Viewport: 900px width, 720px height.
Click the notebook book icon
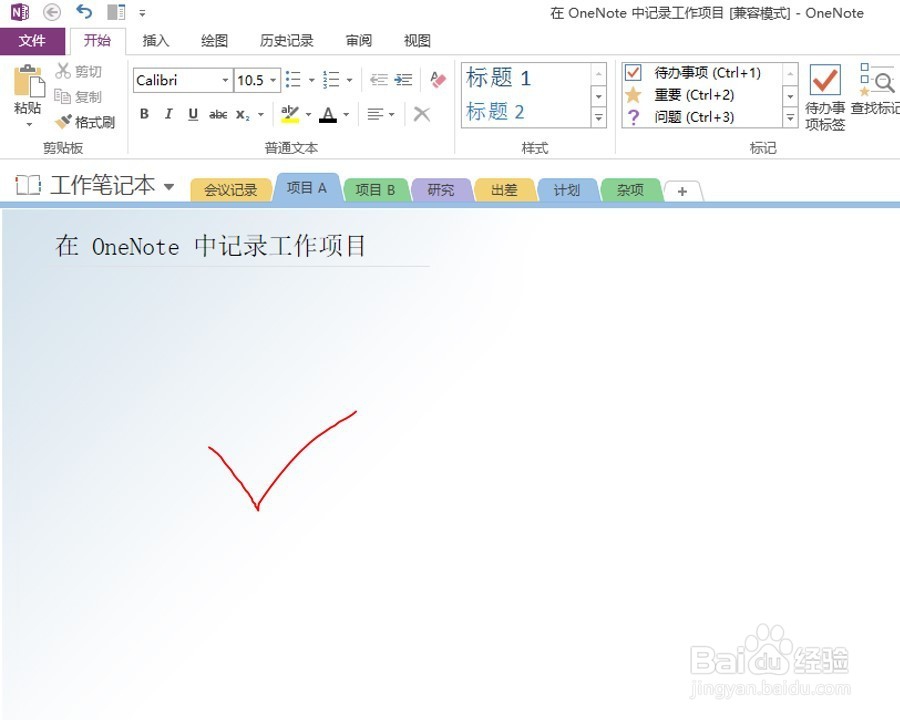[28, 185]
